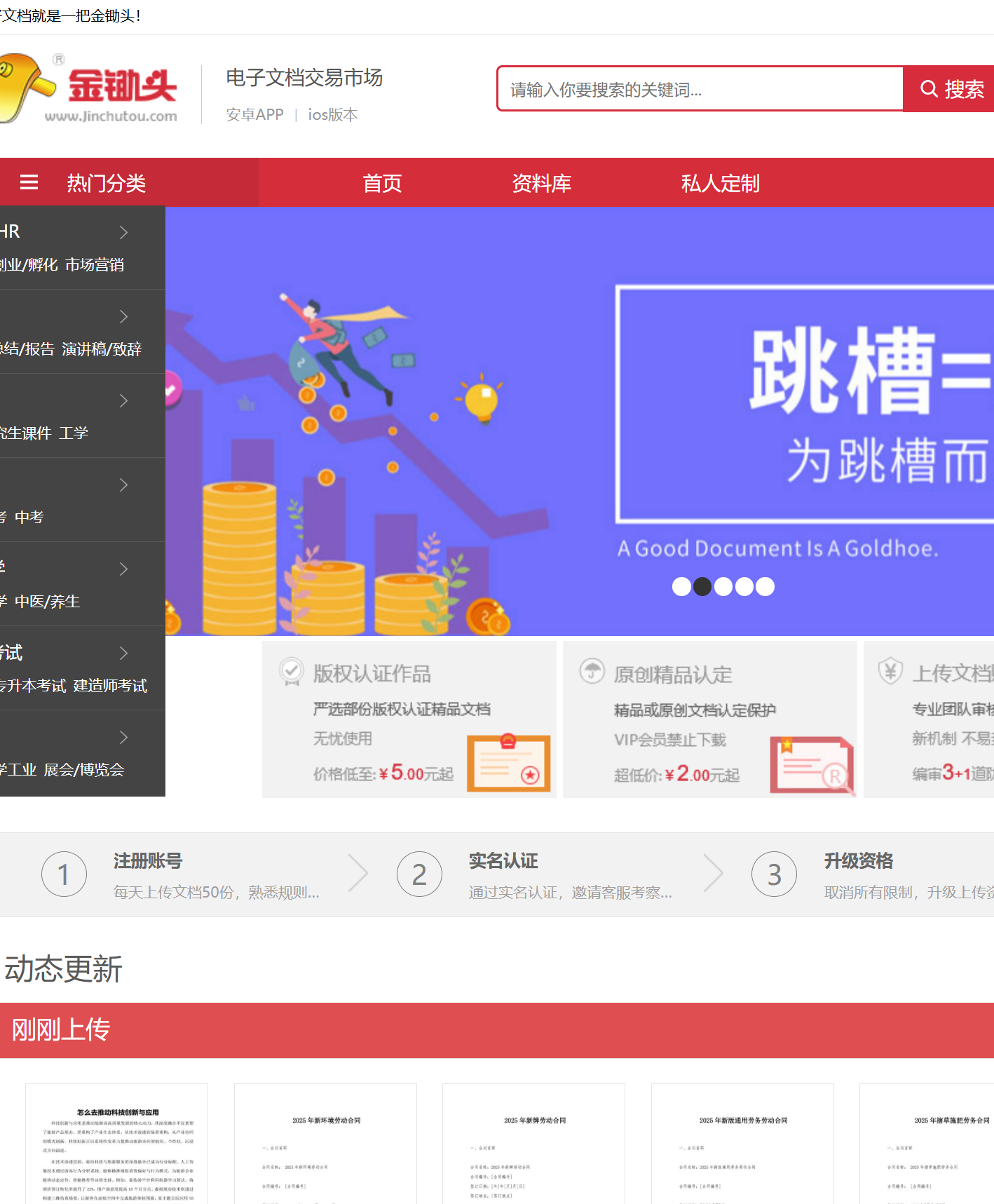Open the 演讲稿/致辞 category link
The image size is (994, 1204).
point(102,349)
